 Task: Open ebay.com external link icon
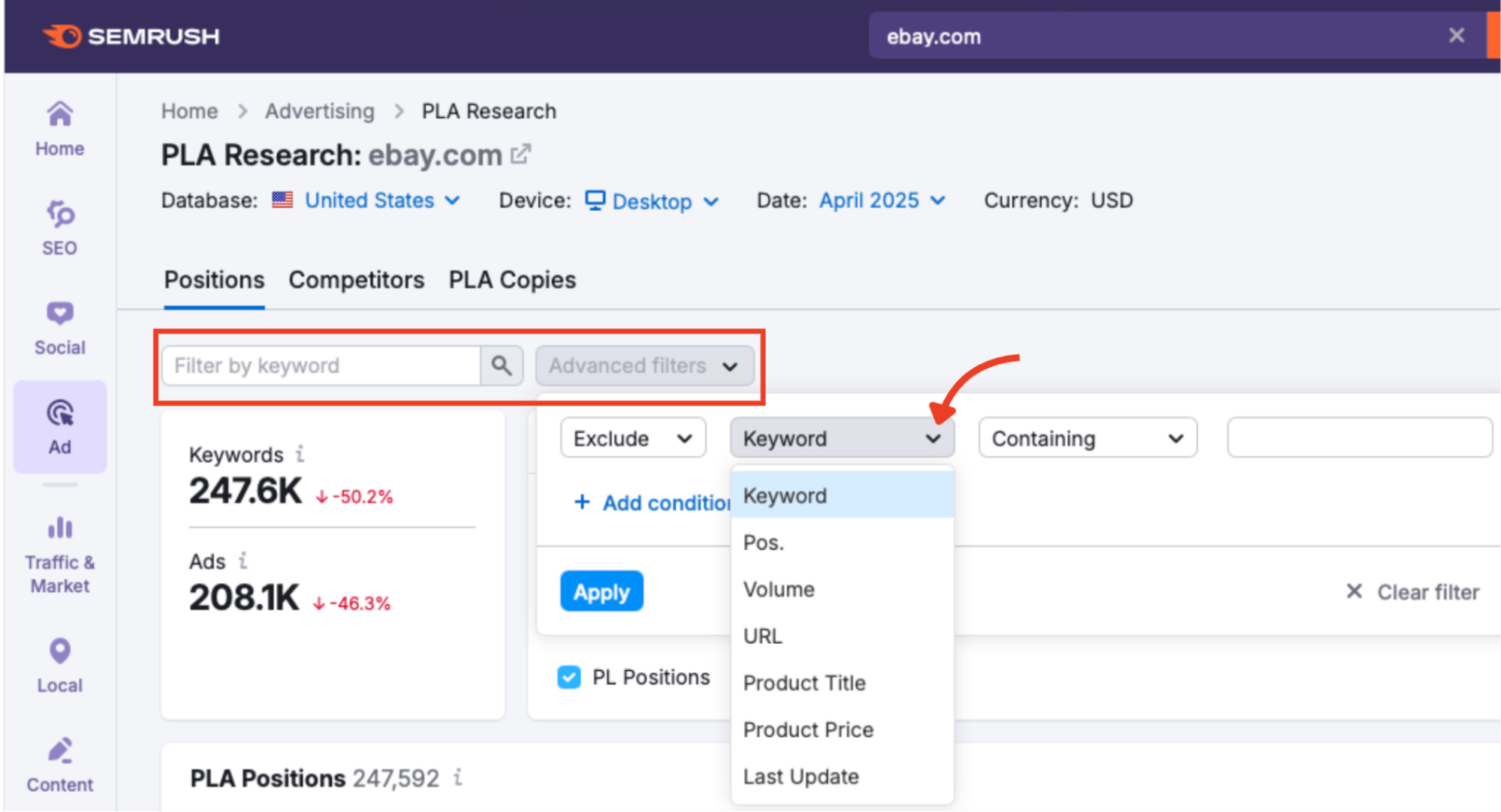(520, 155)
